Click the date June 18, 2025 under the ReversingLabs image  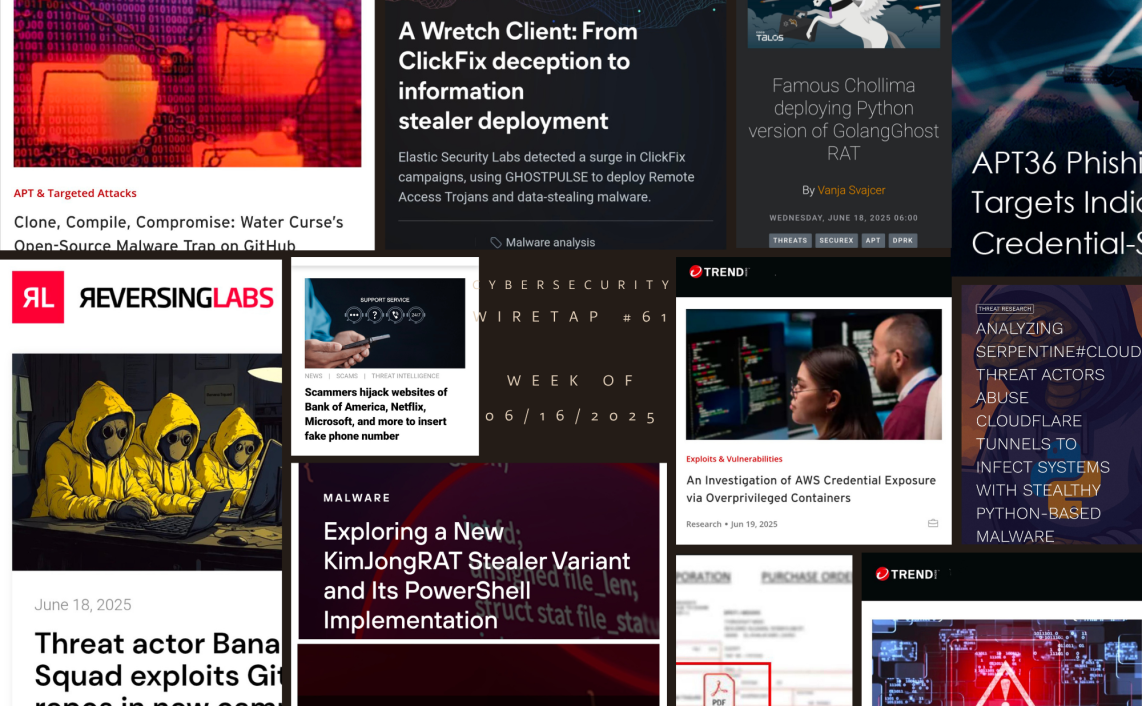[x=83, y=605]
